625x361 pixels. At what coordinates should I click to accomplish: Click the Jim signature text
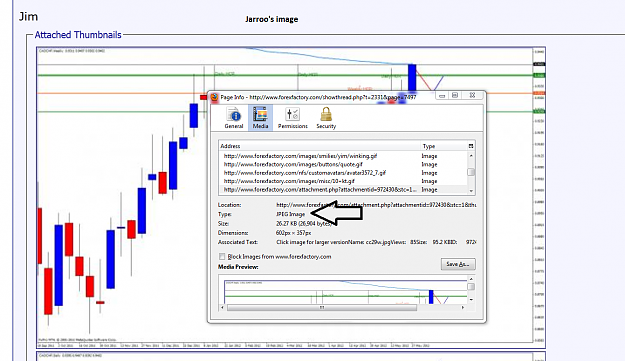tap(28, 17)
